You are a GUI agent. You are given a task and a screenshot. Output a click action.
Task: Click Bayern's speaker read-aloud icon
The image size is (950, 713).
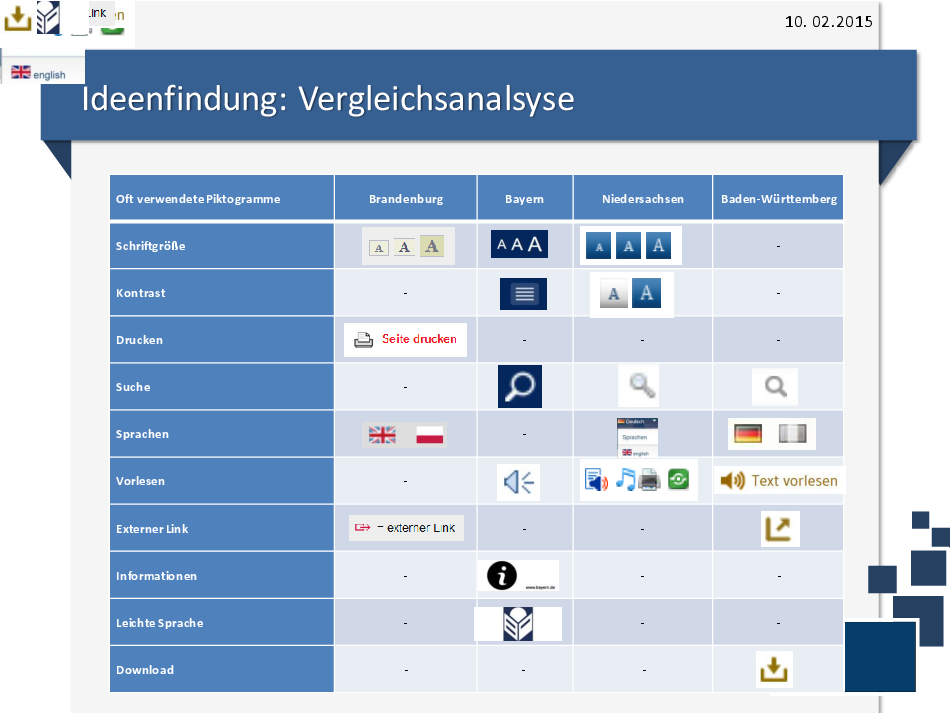coord(519,482)
